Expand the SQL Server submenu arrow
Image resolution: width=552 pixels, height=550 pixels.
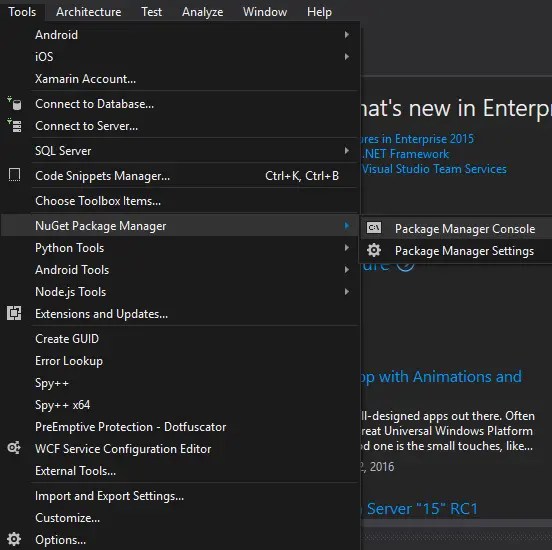click(347, 151)
